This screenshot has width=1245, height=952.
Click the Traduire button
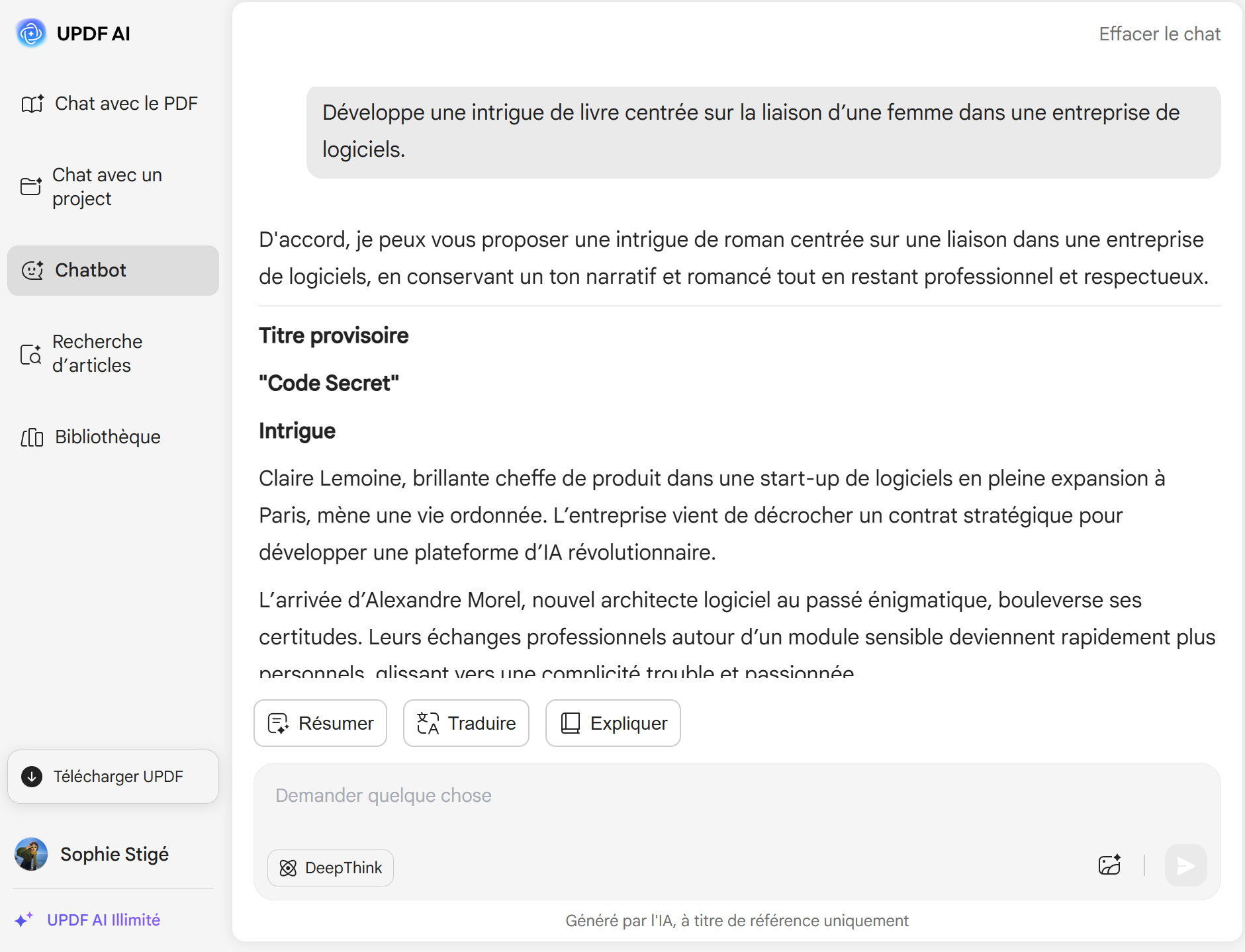pos(466,723)
